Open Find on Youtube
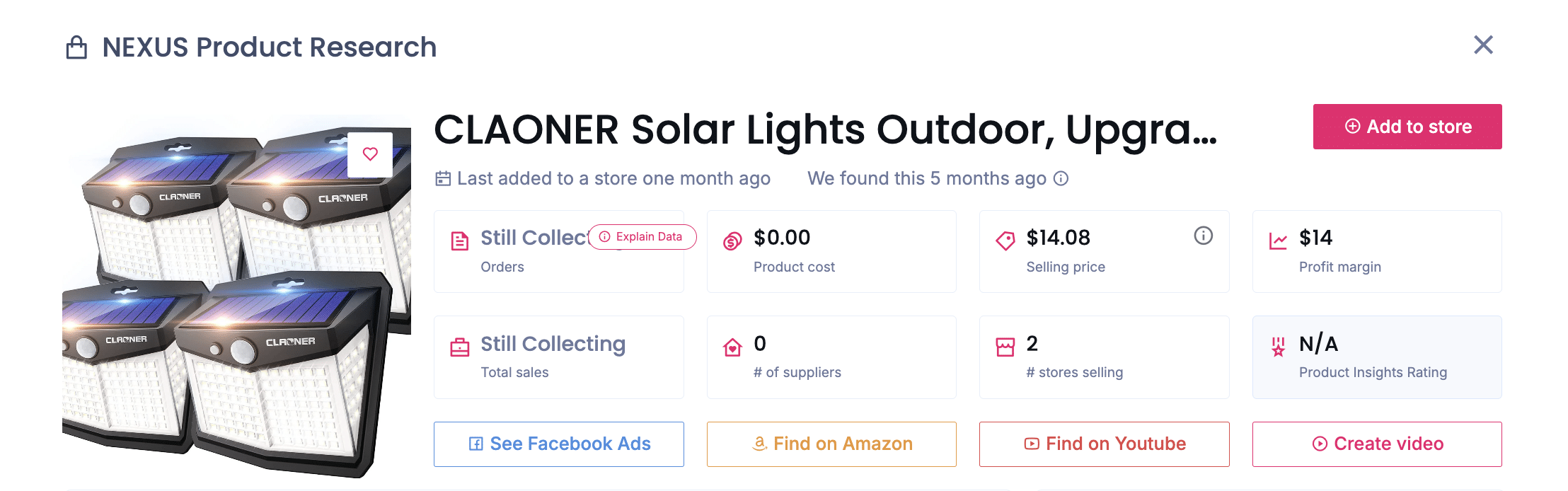Screen dimensions: 1568x491 pos(1104,444)
